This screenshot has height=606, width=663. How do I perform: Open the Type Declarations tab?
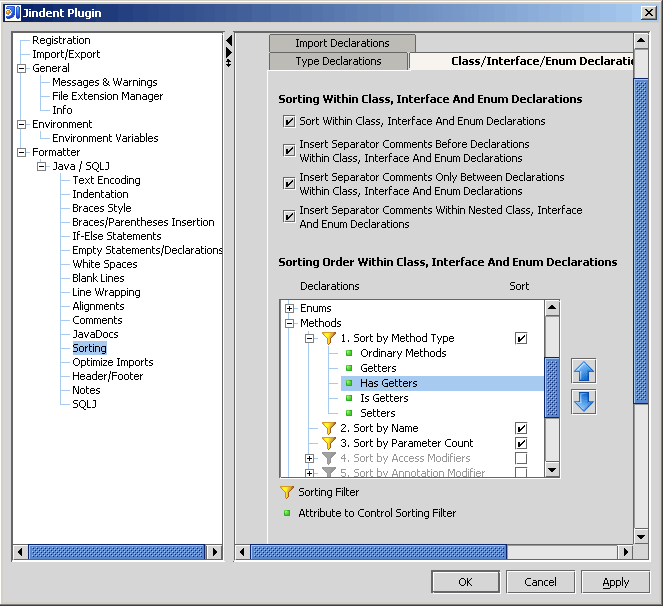tap(338, 61)
